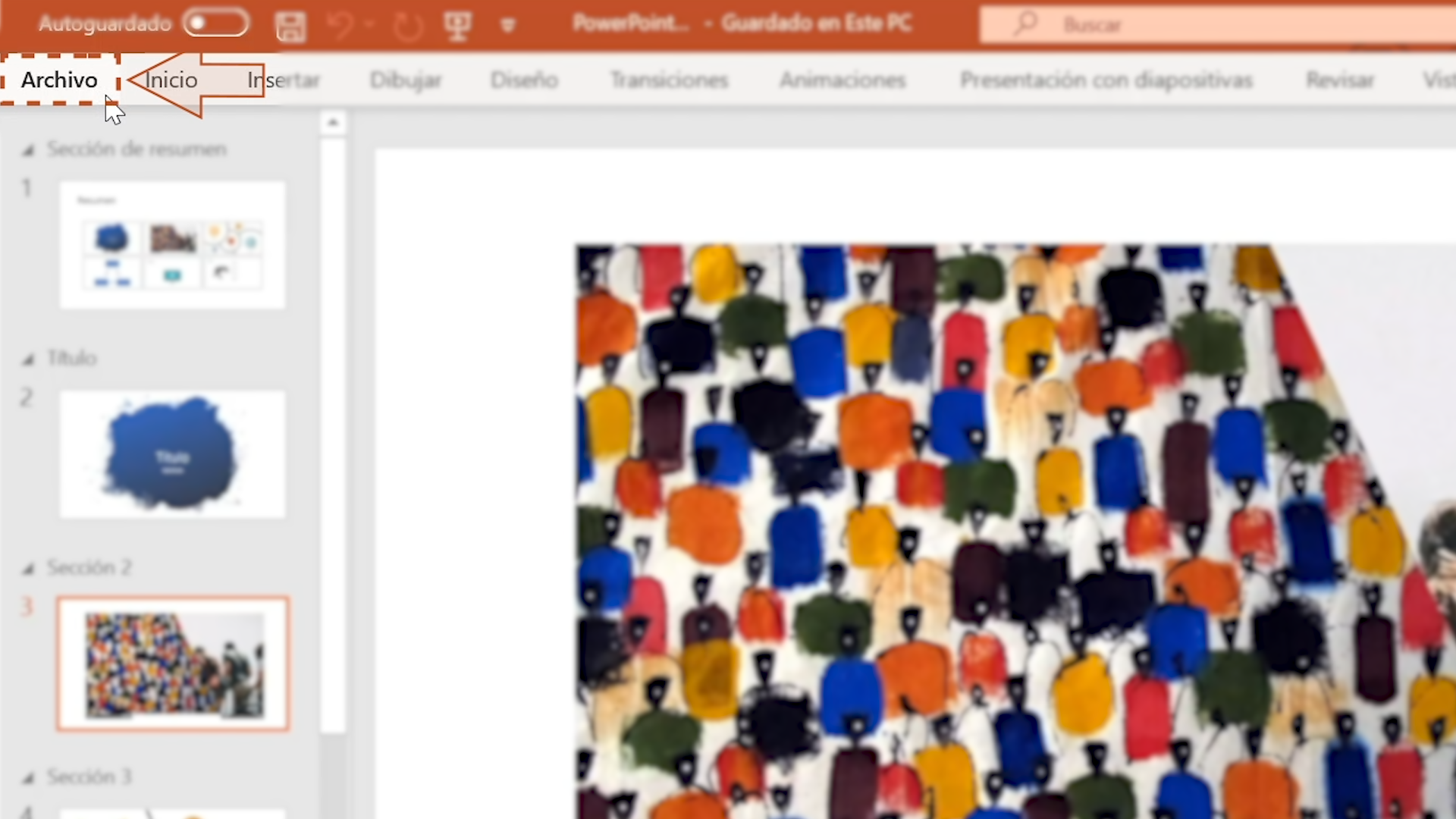This screenshot has height=819, width=1456.
Task: Open the Revisar tab
Action: [1339, 80]
